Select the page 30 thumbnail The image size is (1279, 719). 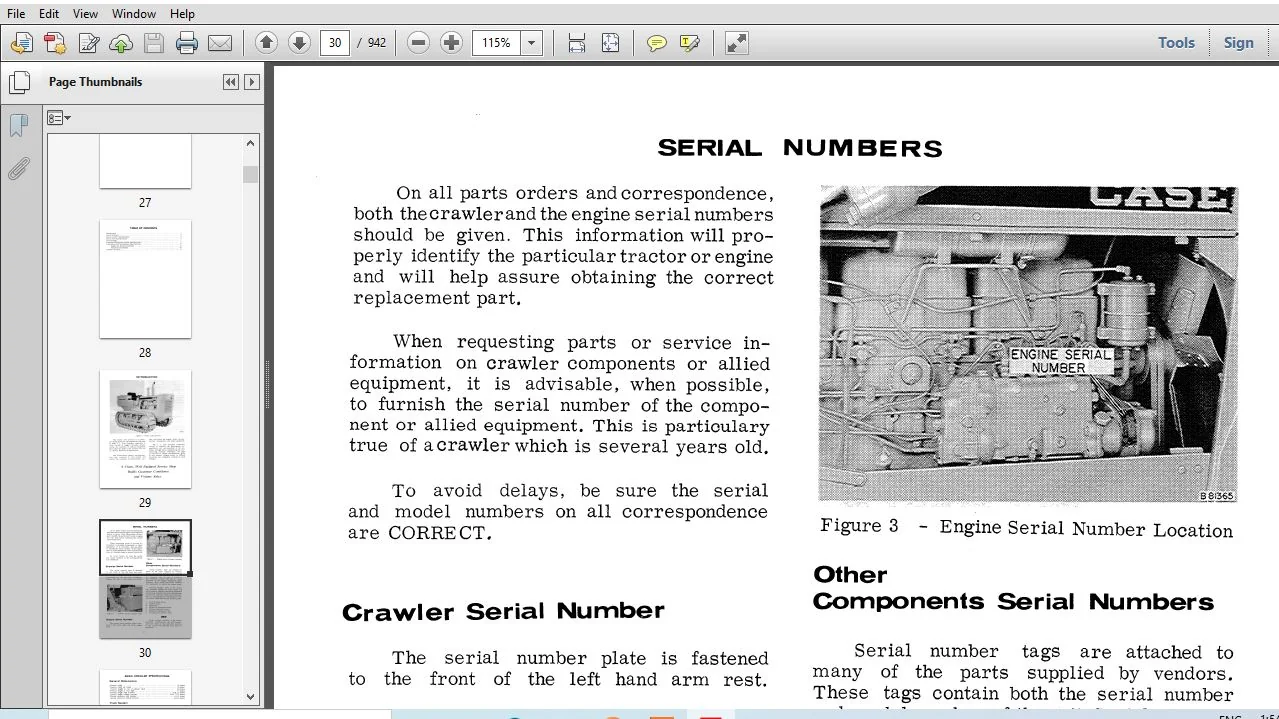coord(145,579)
